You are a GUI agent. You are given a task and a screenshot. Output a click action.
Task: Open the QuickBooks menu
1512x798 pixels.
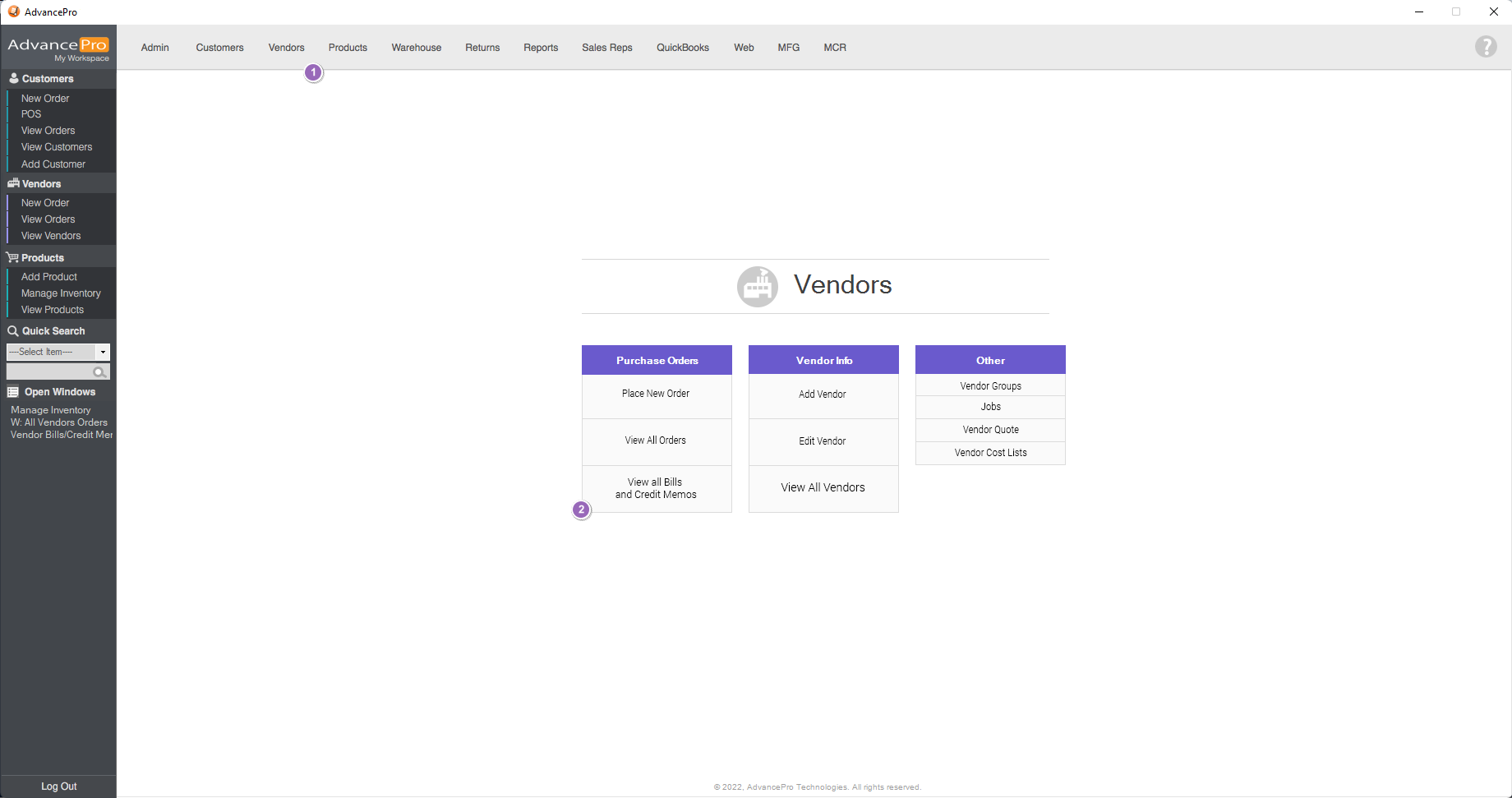682,48
